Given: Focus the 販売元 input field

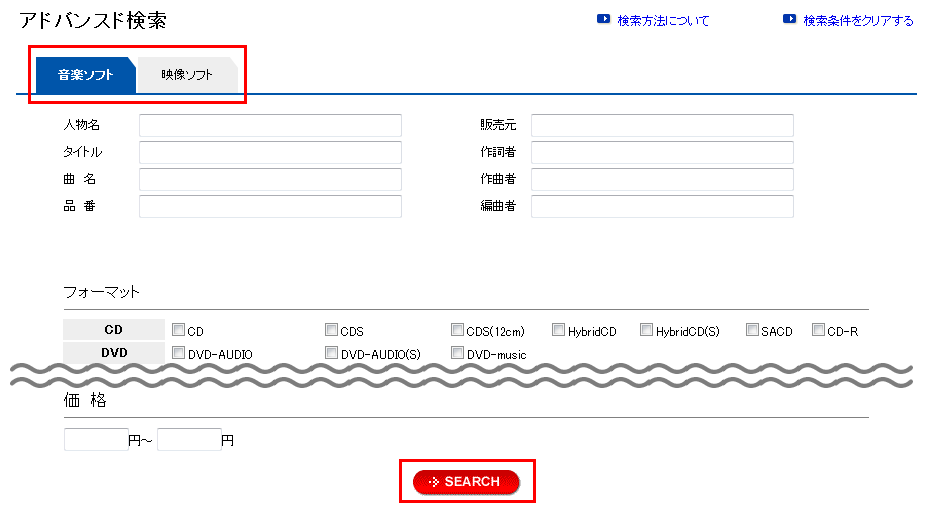Looking at the screenshot, I should coord(662,126).
